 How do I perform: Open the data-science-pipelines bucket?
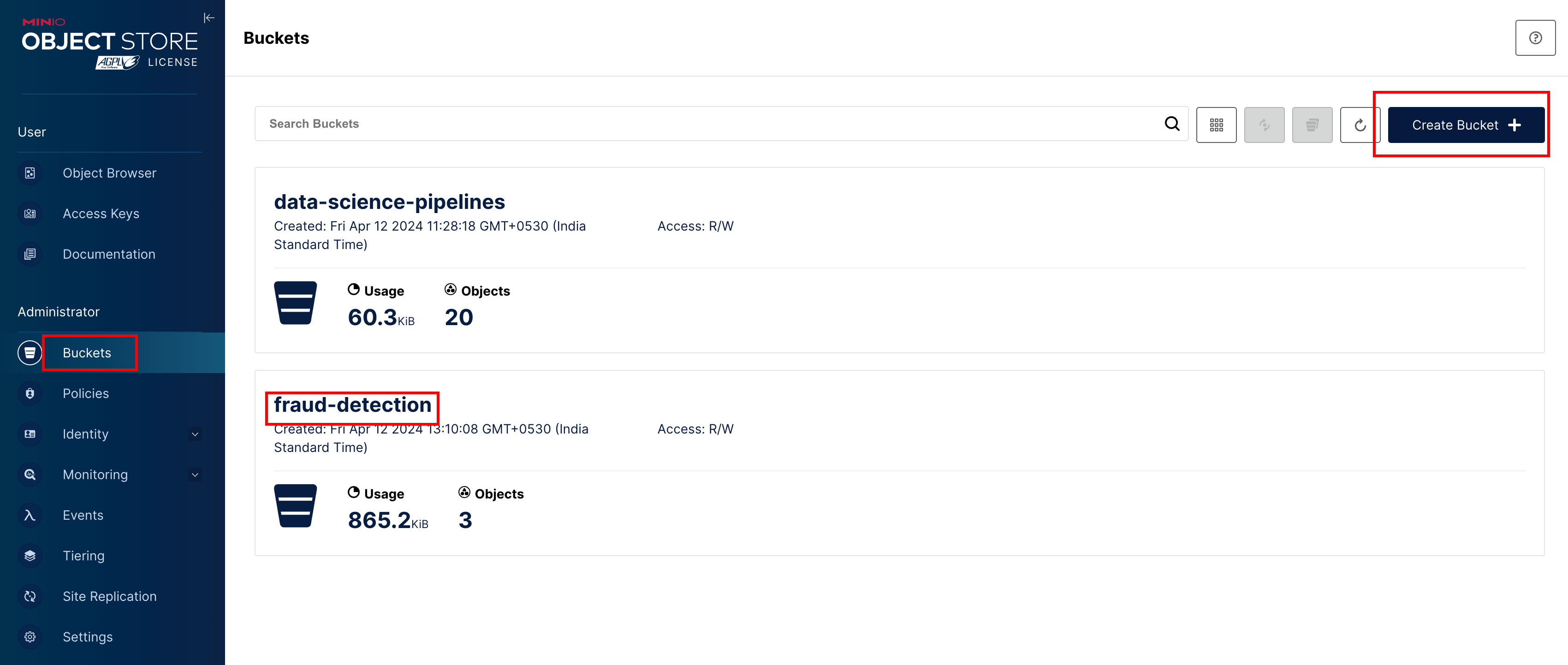point(389,202)
